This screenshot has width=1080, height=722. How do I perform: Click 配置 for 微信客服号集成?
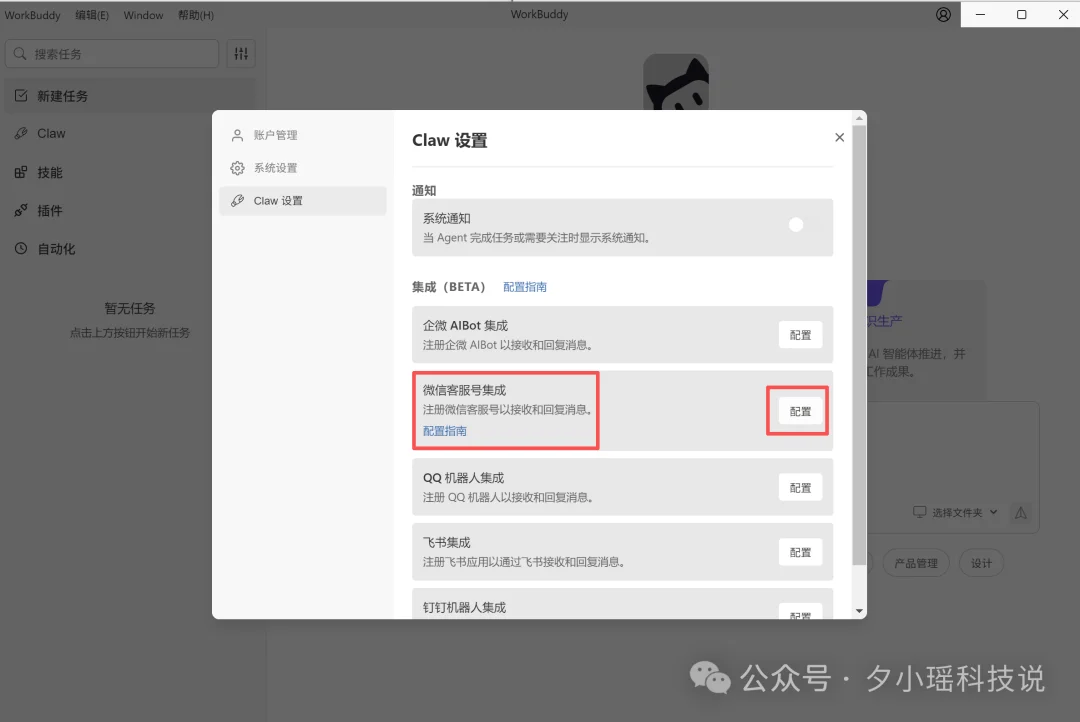point(799,410)
